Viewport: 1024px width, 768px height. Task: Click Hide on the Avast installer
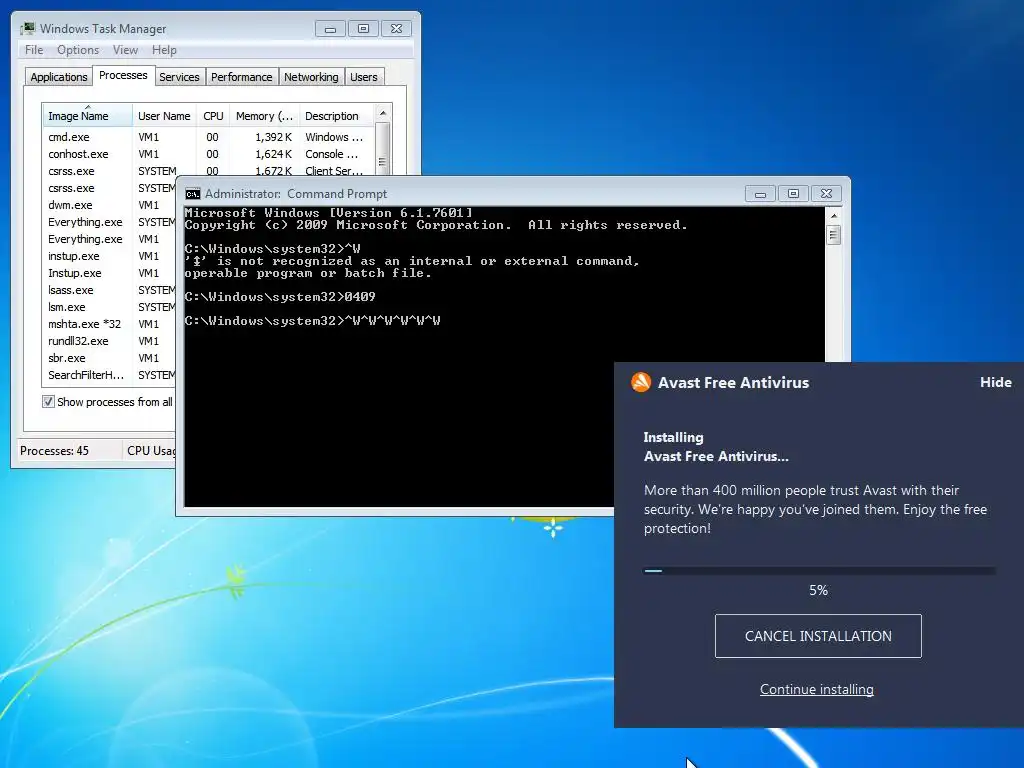tap(995, 382)
